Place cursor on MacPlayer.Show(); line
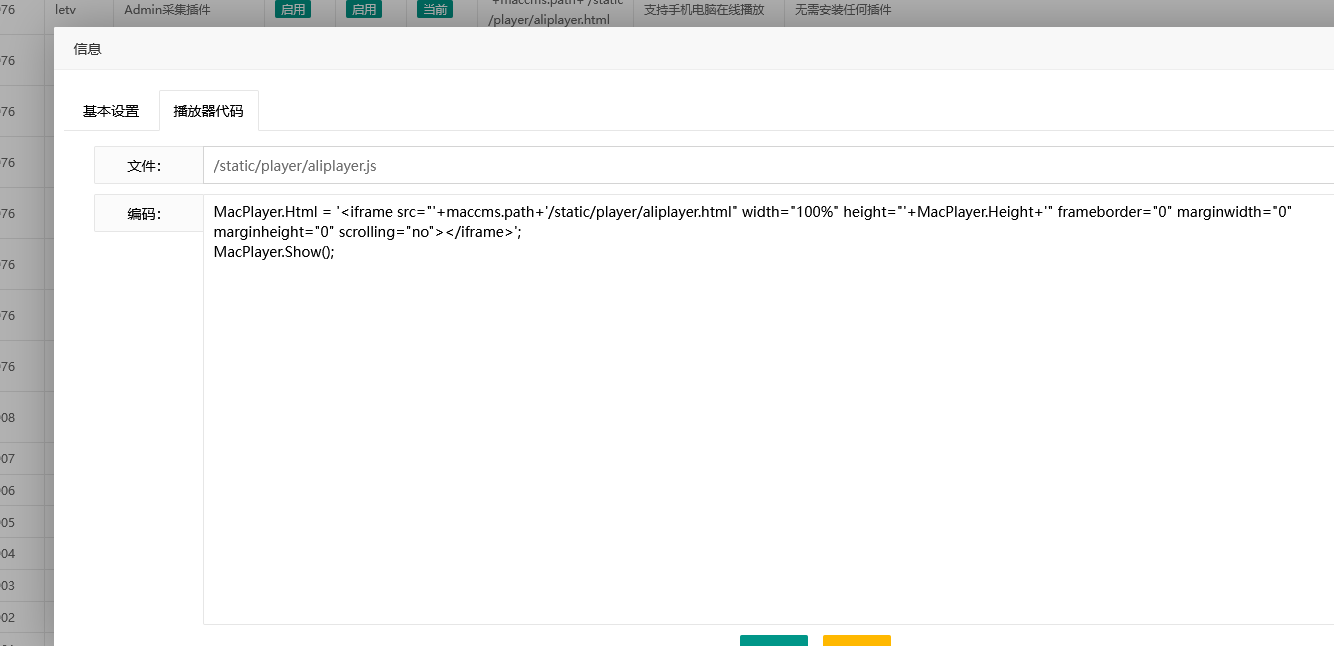Image resolution: width=1334 pixels, height=646 pixels. [x=274, y=252]
